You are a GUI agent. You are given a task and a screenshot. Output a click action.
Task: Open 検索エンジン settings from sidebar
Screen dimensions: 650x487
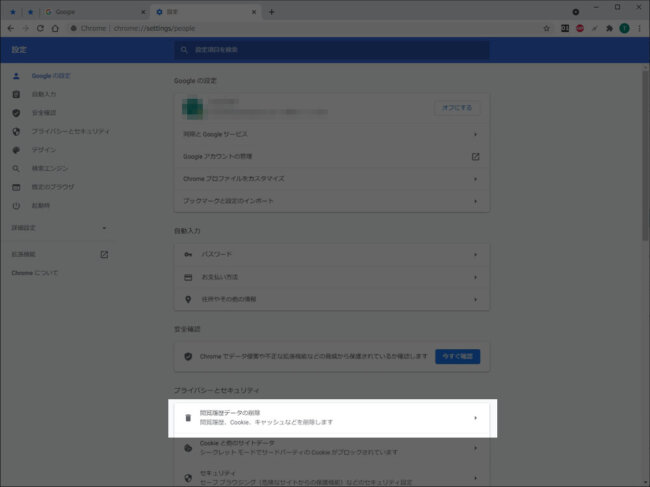(x=50, y=168)
